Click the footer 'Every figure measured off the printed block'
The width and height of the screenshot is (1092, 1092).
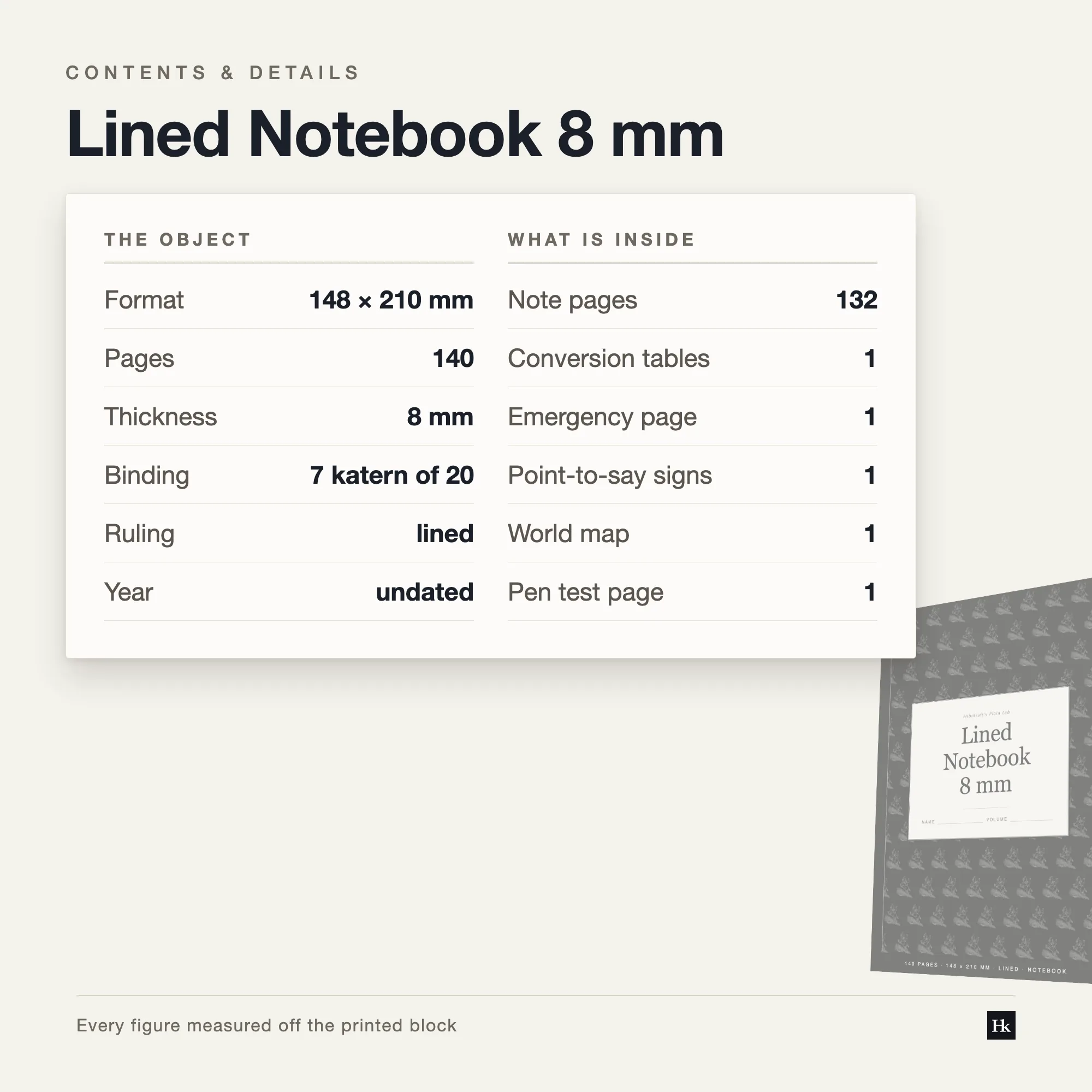tap(266, 1025)
